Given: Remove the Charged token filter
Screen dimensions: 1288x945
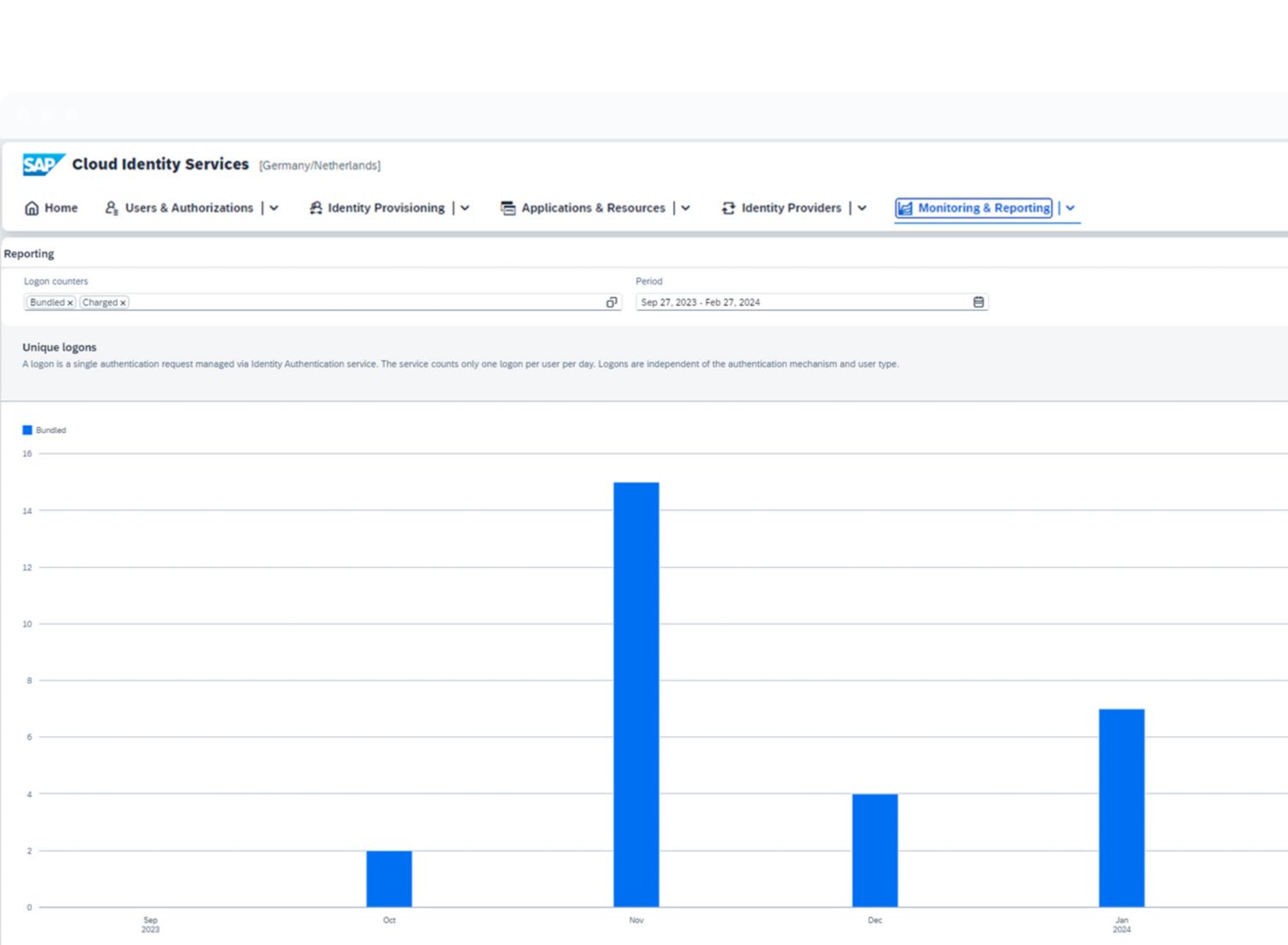Looking at the screenshot, I should click(123, 303).
